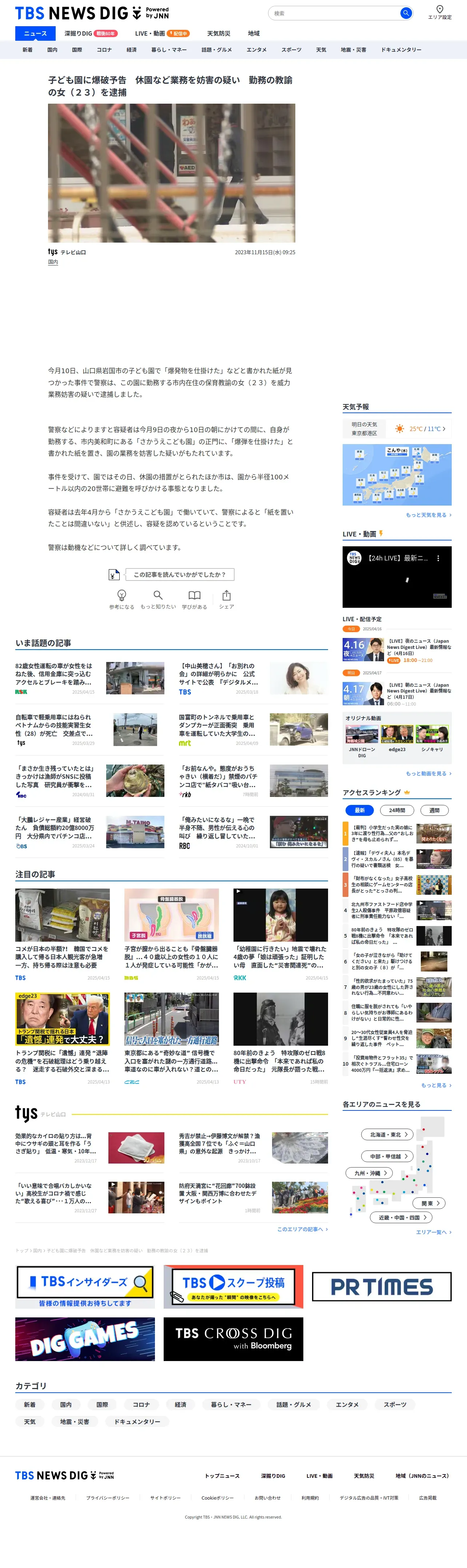Click the large tys section logo
467x1568 pixels.
[x=26, y=1113]
